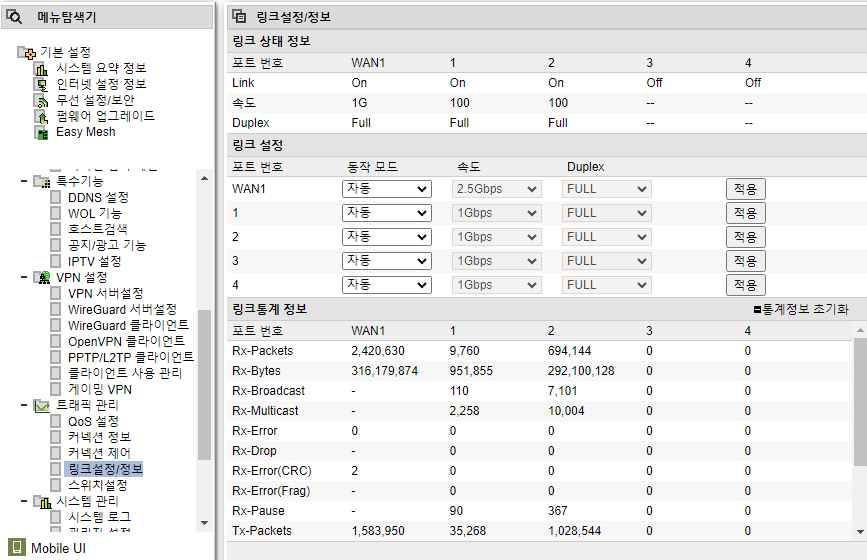Image resolution: width=867 pixels, height=560 pixels.
Task: Open 공지/광고 기능 menu item
Action: pyautogui.click(x=107, y=245)
